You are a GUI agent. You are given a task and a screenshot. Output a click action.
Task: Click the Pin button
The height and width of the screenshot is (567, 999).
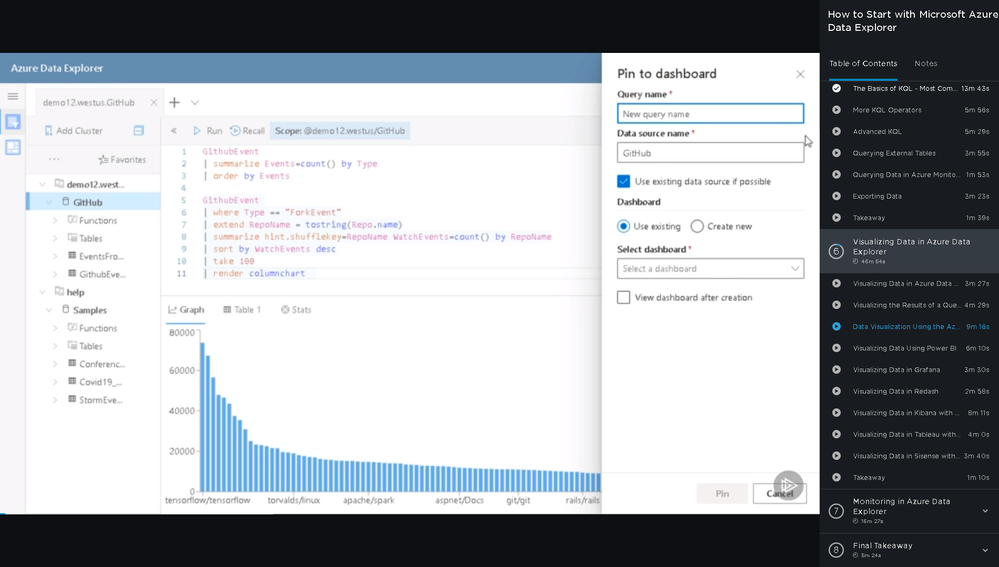point(722,494)
